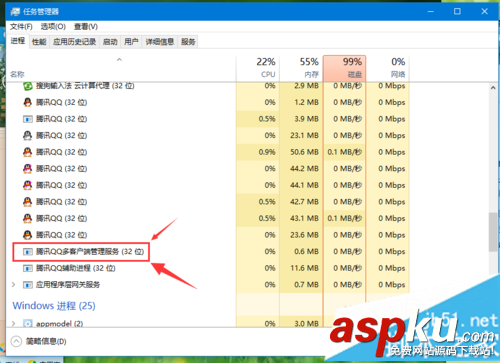Click the penguin icon of the 23.6 MB 腾讯QQ row
The width and height of the screenshot is (500, 363).
(27, 235)
